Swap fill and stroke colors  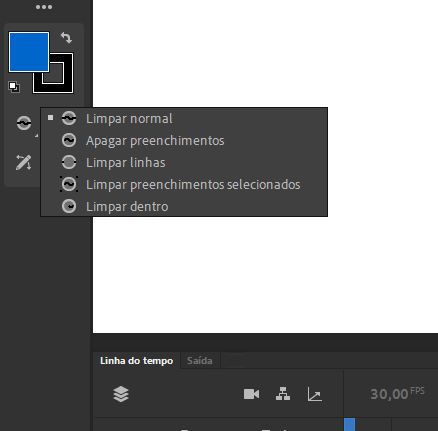pos(66,37)
